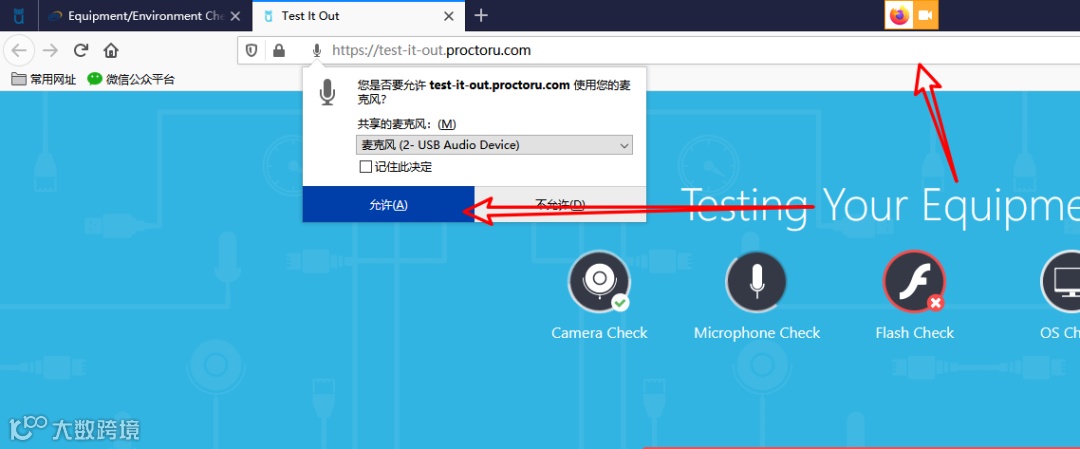This screenshot has width=1080, height=449.
Task: Click the browser Forward arrow button
Action: [x=50, y=50]
